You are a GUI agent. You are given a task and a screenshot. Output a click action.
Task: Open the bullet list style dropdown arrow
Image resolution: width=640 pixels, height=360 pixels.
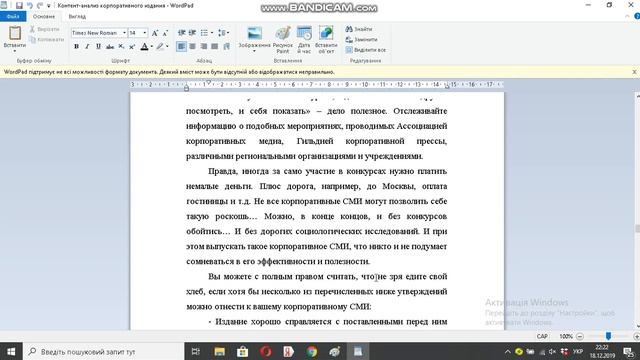(x=211, y=33)
